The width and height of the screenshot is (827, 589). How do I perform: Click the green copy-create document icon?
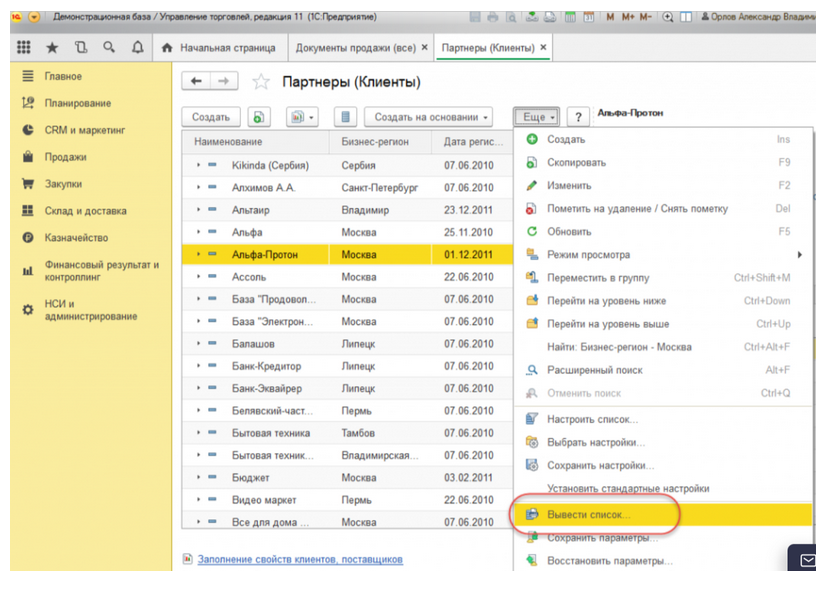click(260, 117)
